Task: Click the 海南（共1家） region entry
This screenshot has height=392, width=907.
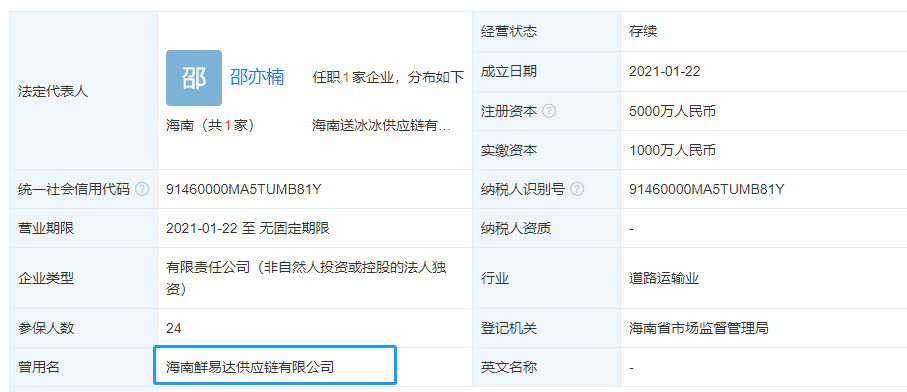Action: (211, 125)
